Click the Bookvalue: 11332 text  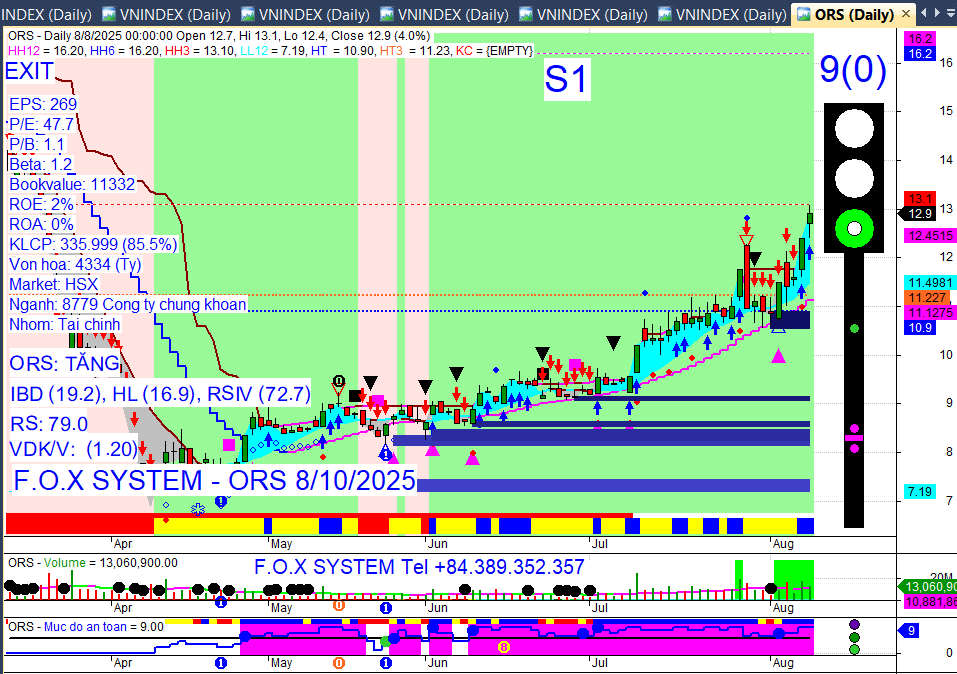(71, 184)
